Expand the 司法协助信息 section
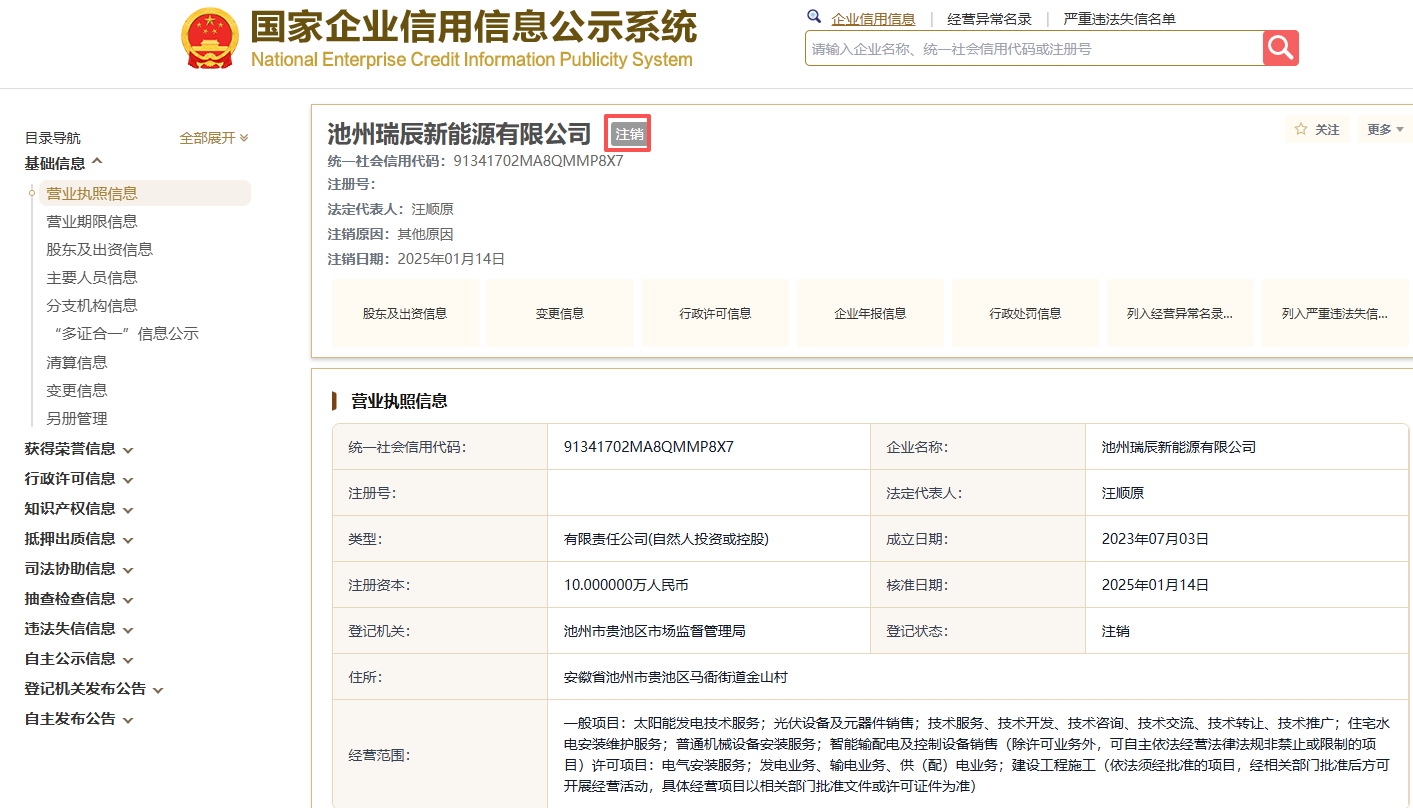Image resolution: width=1413 pixels, height=808 pixels. 79,569
